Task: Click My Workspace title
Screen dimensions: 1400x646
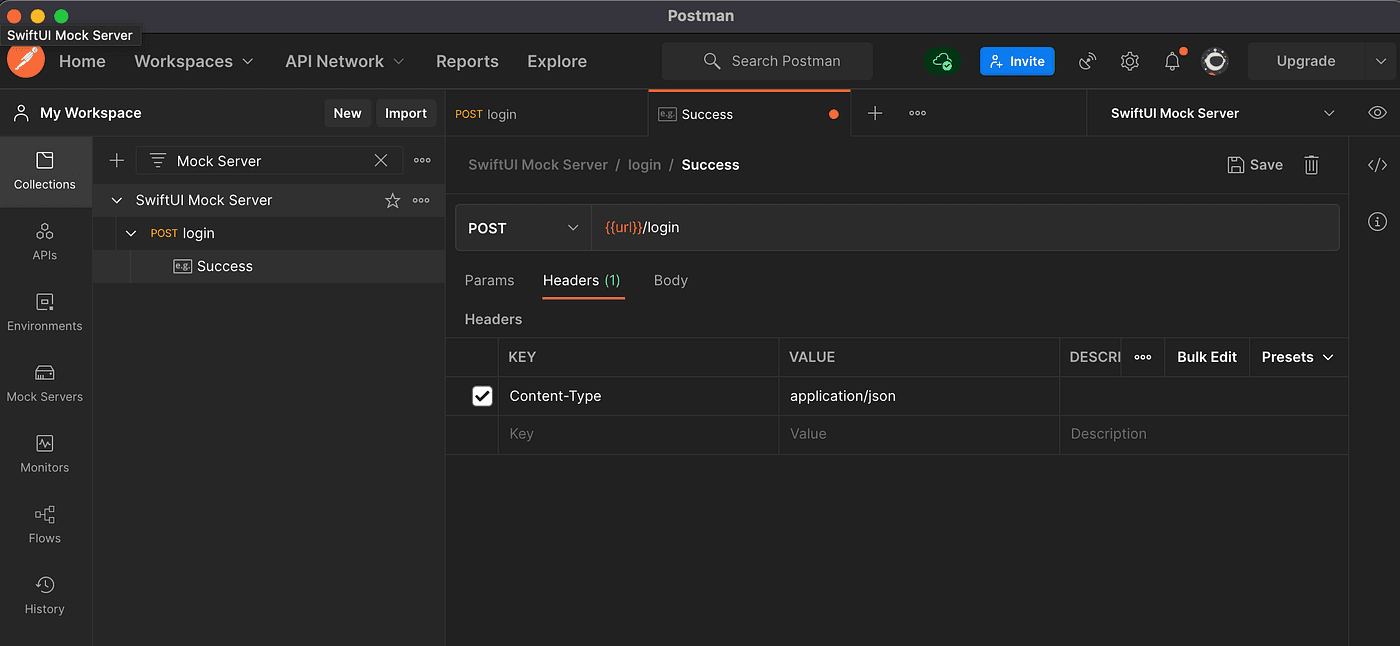Action: [x=90, y=113]
